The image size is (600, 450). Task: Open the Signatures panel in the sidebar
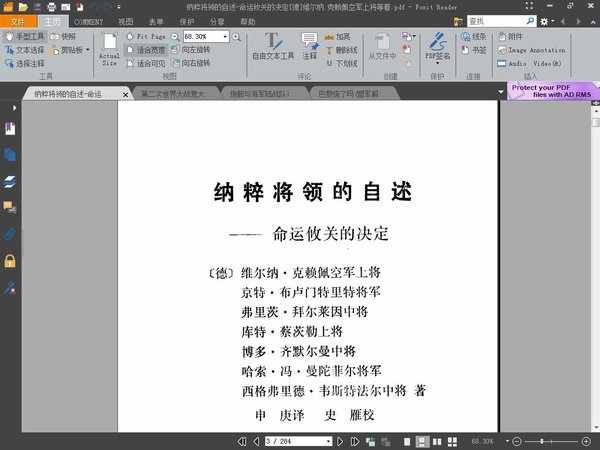(x=10, y=287)
